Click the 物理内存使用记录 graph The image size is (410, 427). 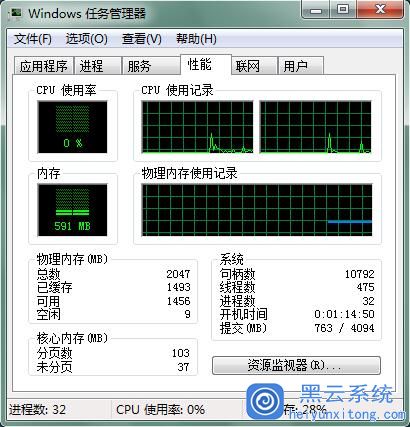(x=257, y=210)
